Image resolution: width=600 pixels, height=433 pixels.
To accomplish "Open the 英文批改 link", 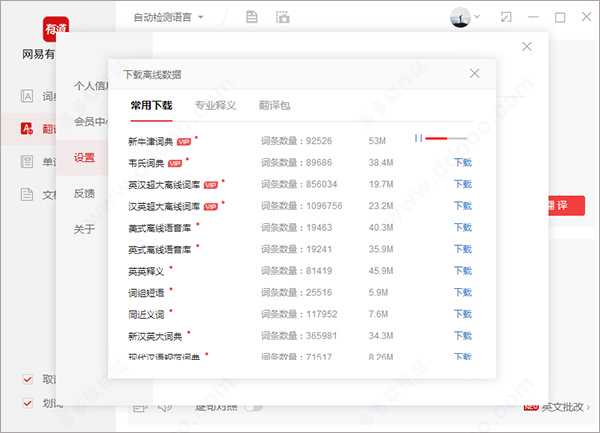I will coord(562,407).
